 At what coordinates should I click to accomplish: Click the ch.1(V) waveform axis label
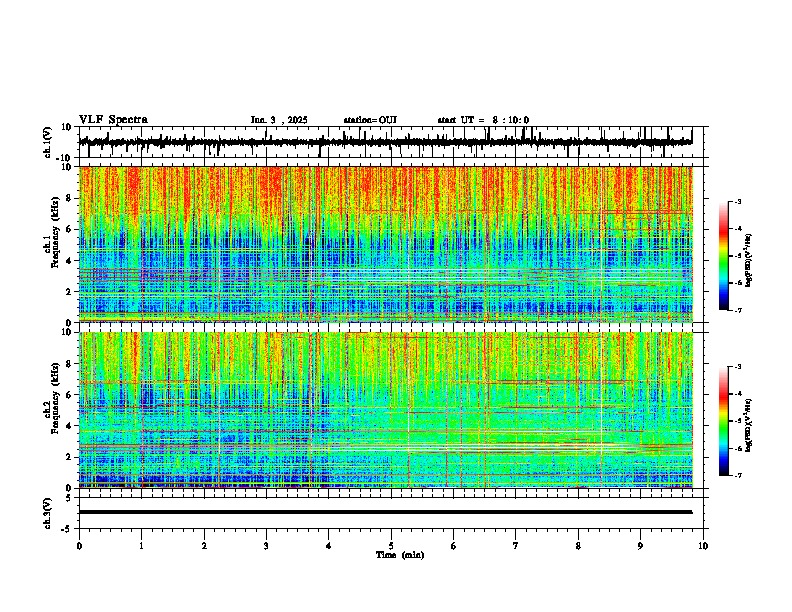click(x=48, y=142)
